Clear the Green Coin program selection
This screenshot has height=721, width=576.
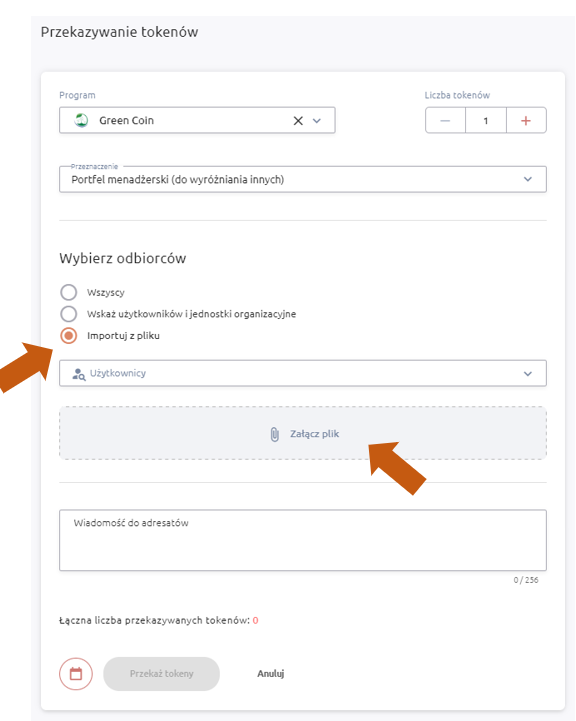298,120
